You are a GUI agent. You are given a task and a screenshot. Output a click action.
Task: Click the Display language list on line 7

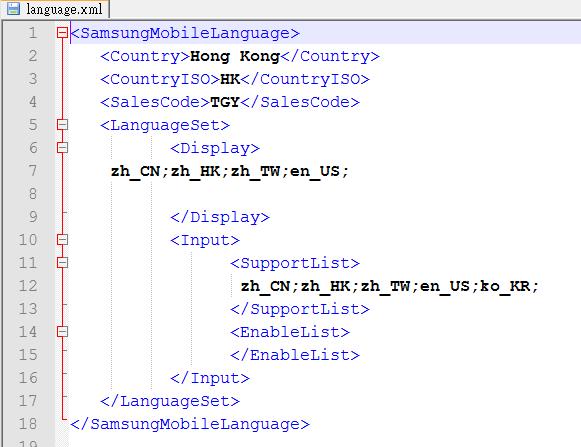(x=230, y=172)
